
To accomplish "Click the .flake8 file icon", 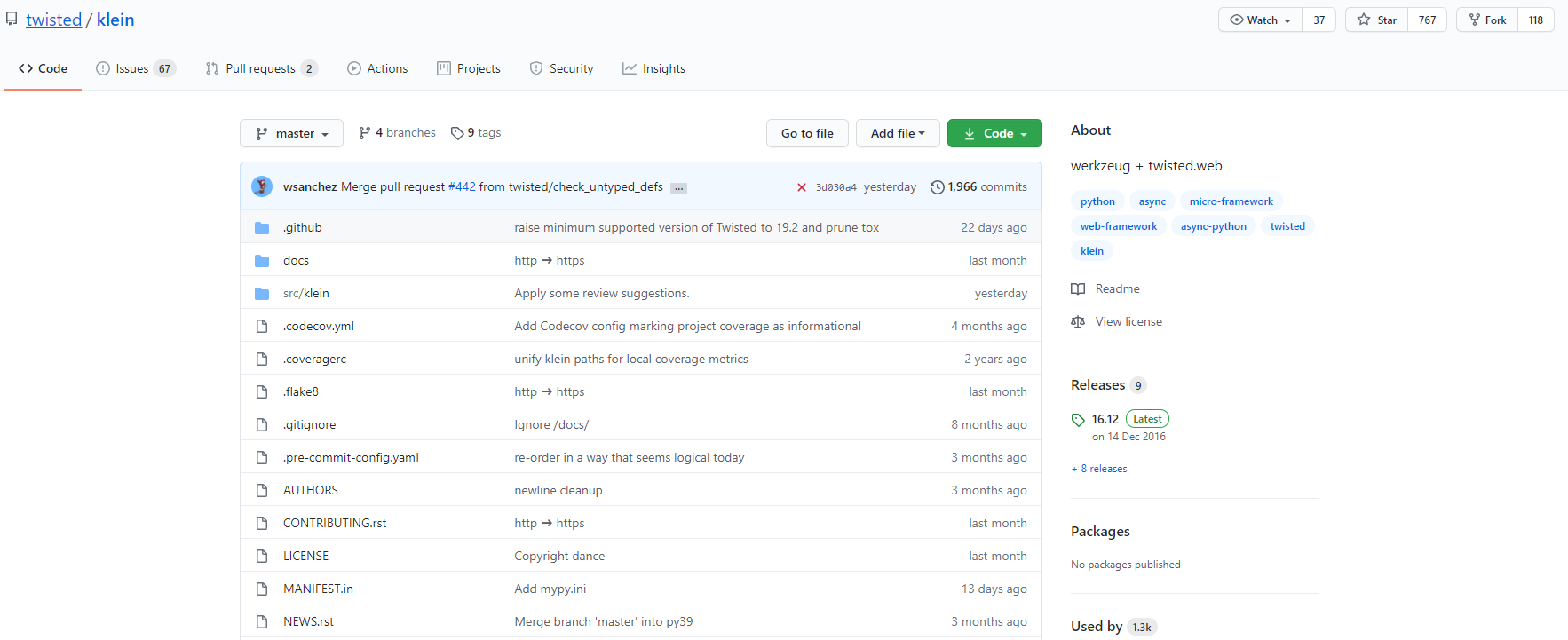I will pos(262,392).
